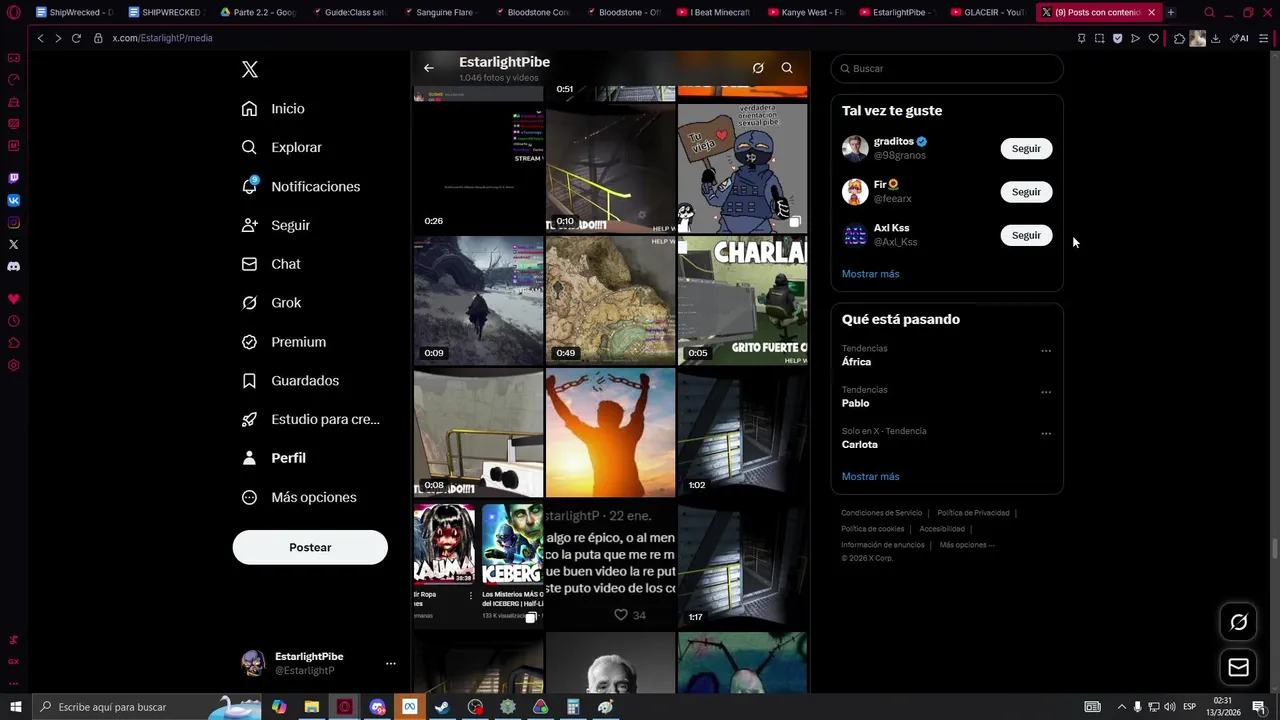This screenshot has height=720, width=1280.
Task: Open Estudio para creadores
Action: (311, 419)
